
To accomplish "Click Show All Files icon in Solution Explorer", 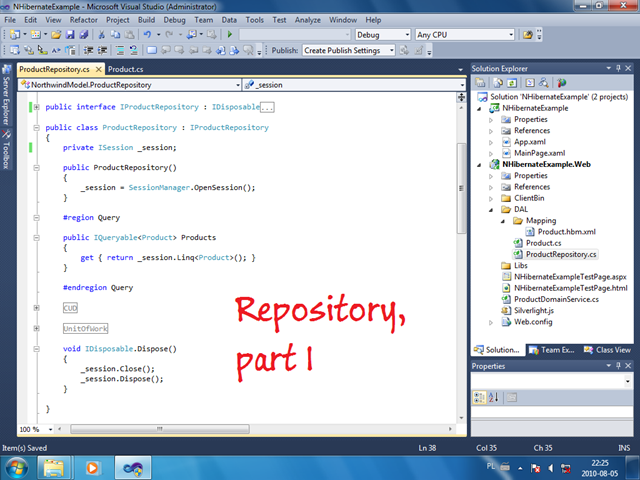I will (498, 83).
